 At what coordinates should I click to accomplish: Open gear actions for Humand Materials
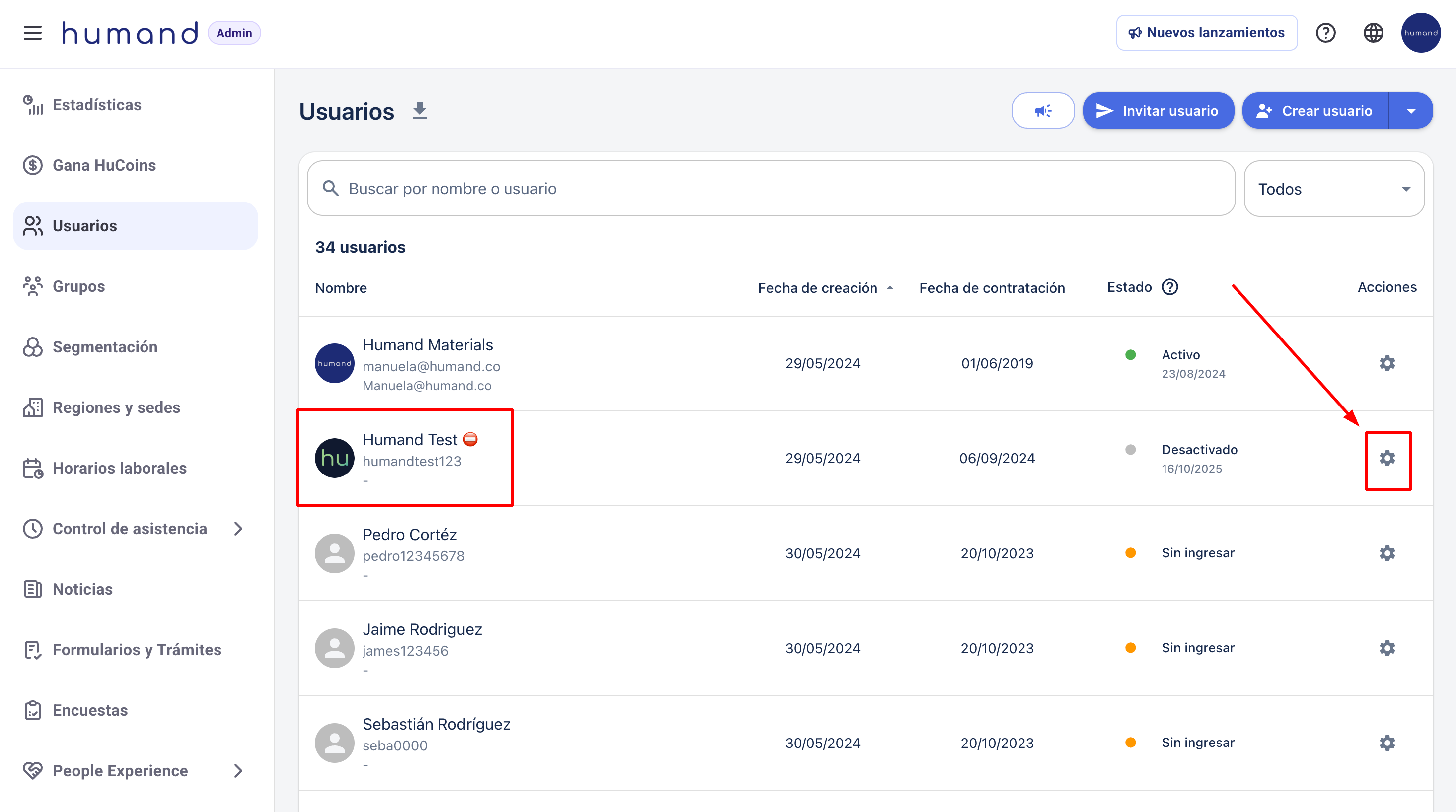1387,363
